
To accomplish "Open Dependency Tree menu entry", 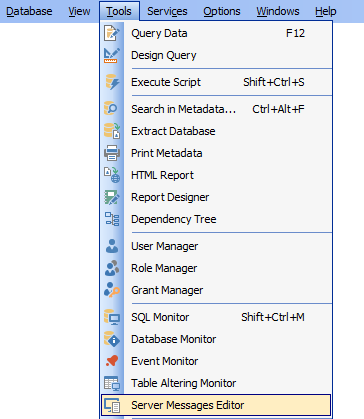I will 216,219.
